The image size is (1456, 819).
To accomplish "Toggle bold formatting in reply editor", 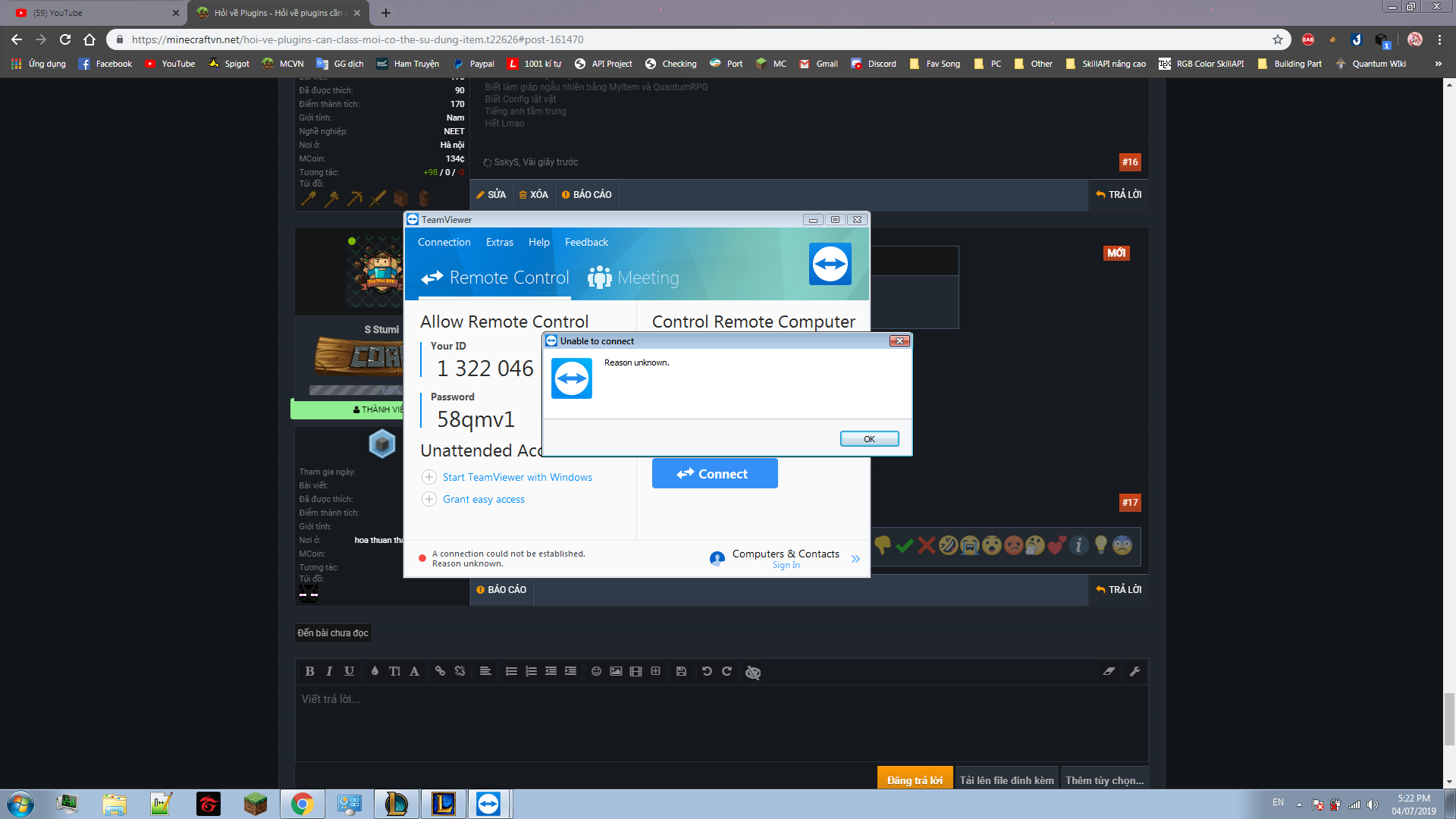I will pos(309,671).
